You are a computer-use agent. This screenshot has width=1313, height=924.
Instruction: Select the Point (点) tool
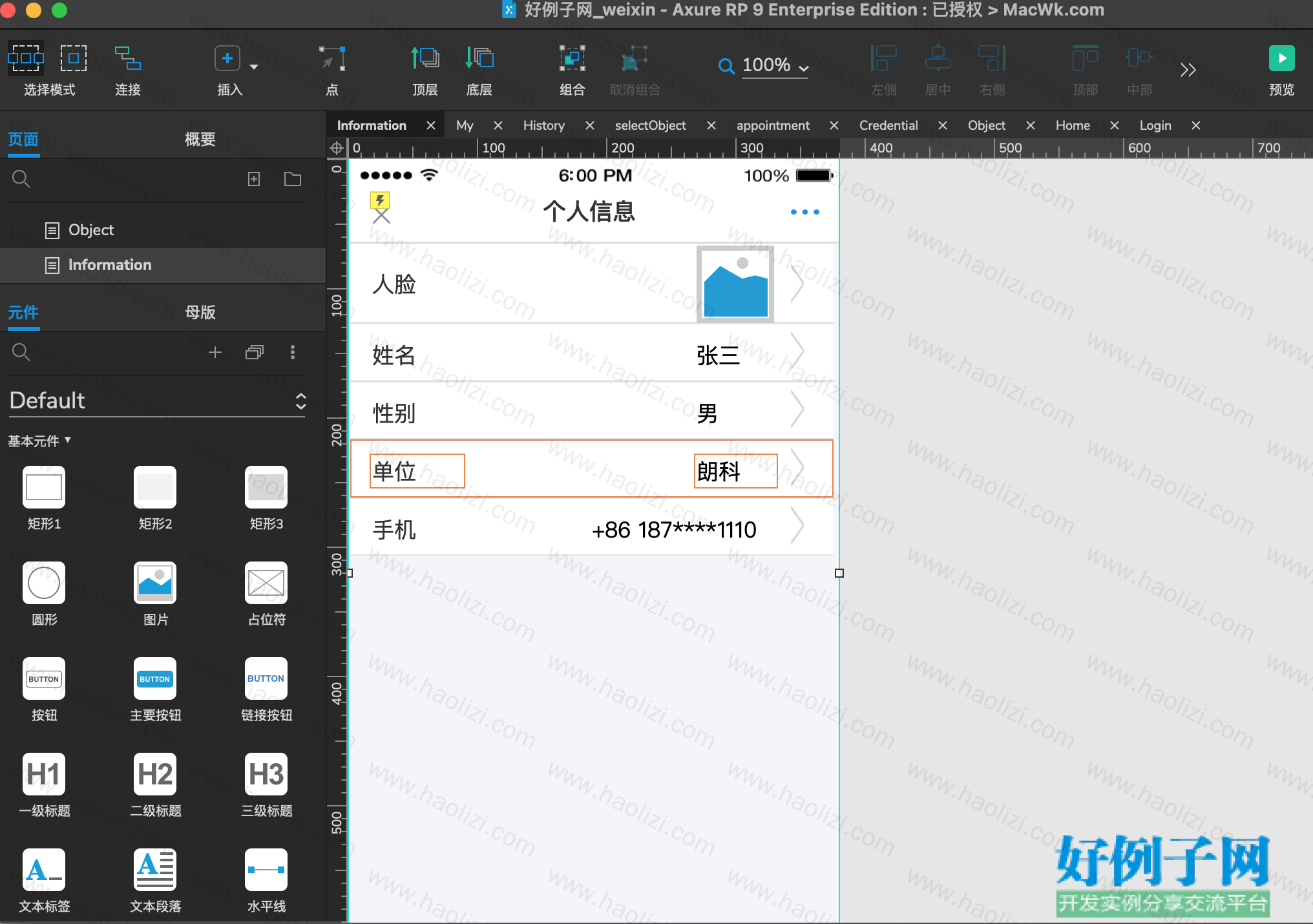point(332,58)
